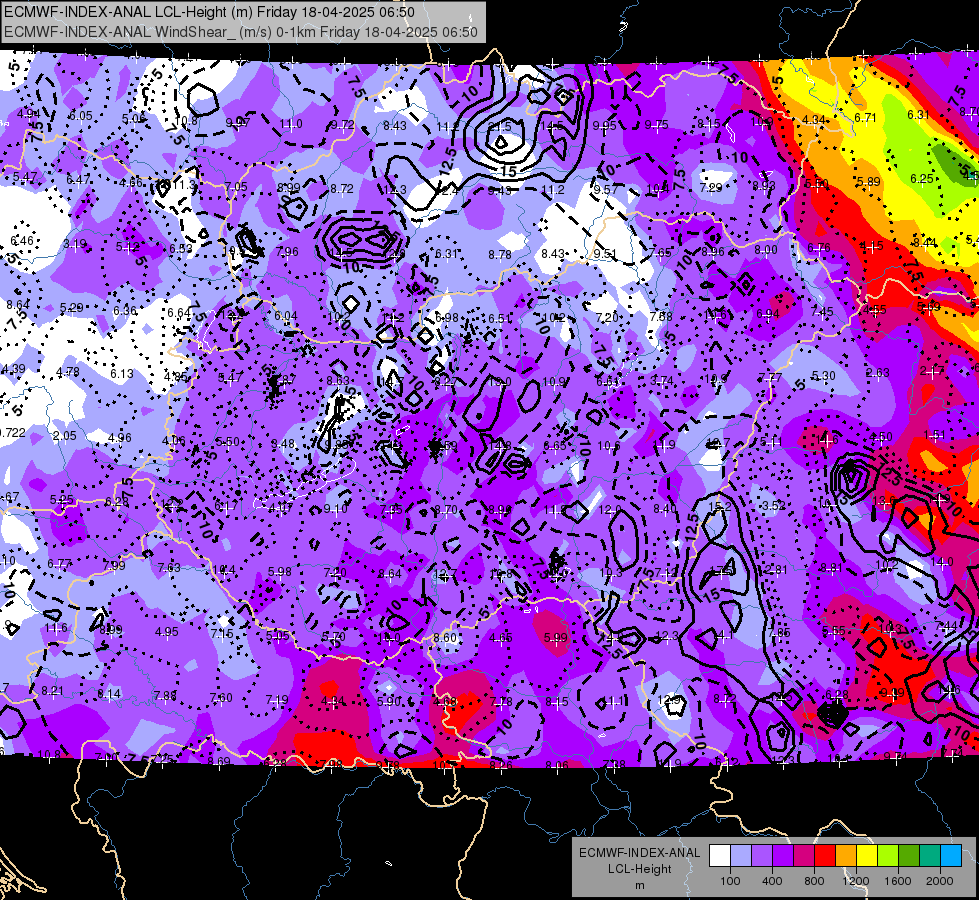This screenshot has width=979, height=900.
Task: Select the magenta legend swatch
Action: coord(804,856)
